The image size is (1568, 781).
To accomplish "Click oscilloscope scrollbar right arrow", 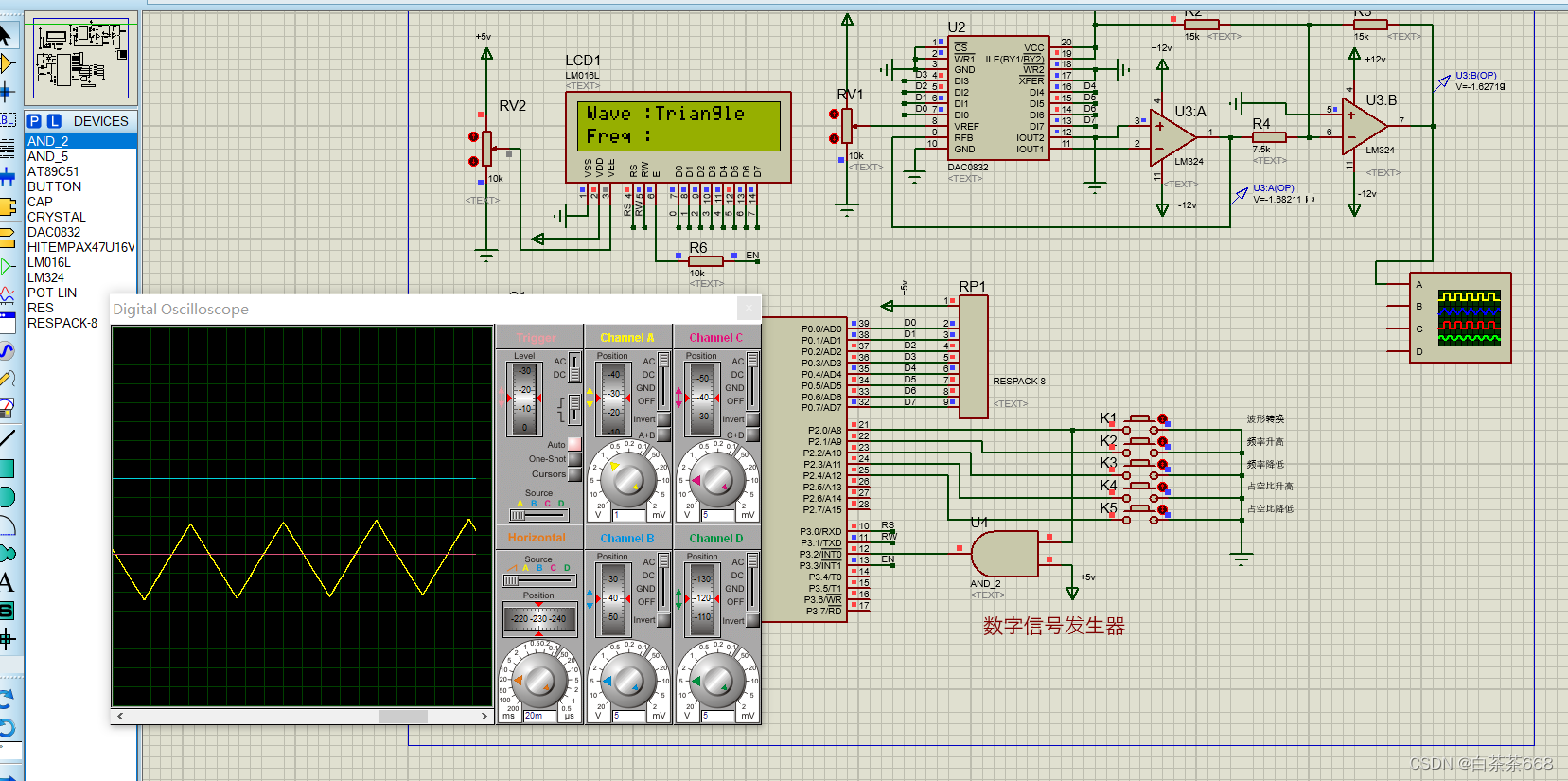I will point(484,717).
